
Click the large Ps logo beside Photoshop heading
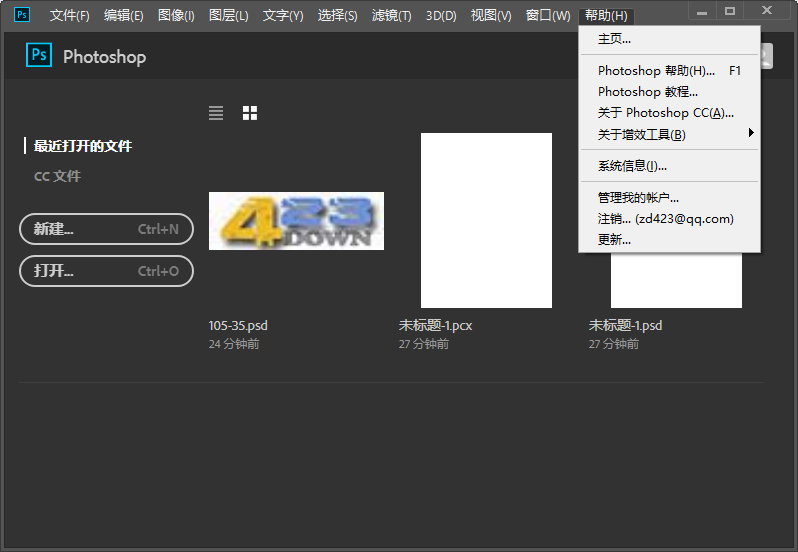click(x=39, y=55)
